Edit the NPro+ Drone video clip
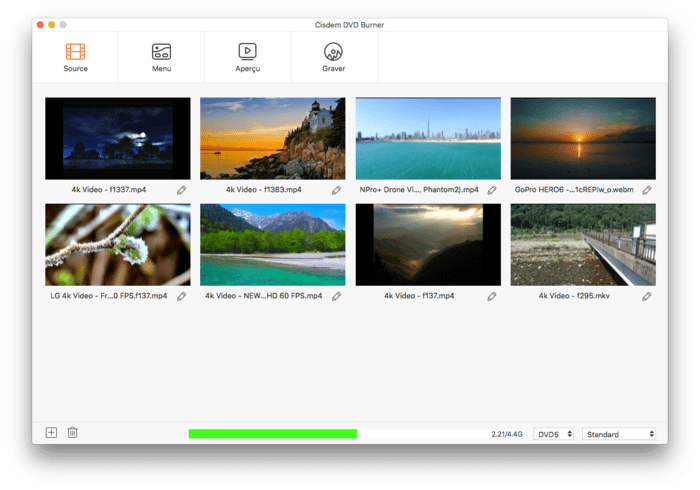This screenshot has width=700, height=490. click(x=492, y=190)
